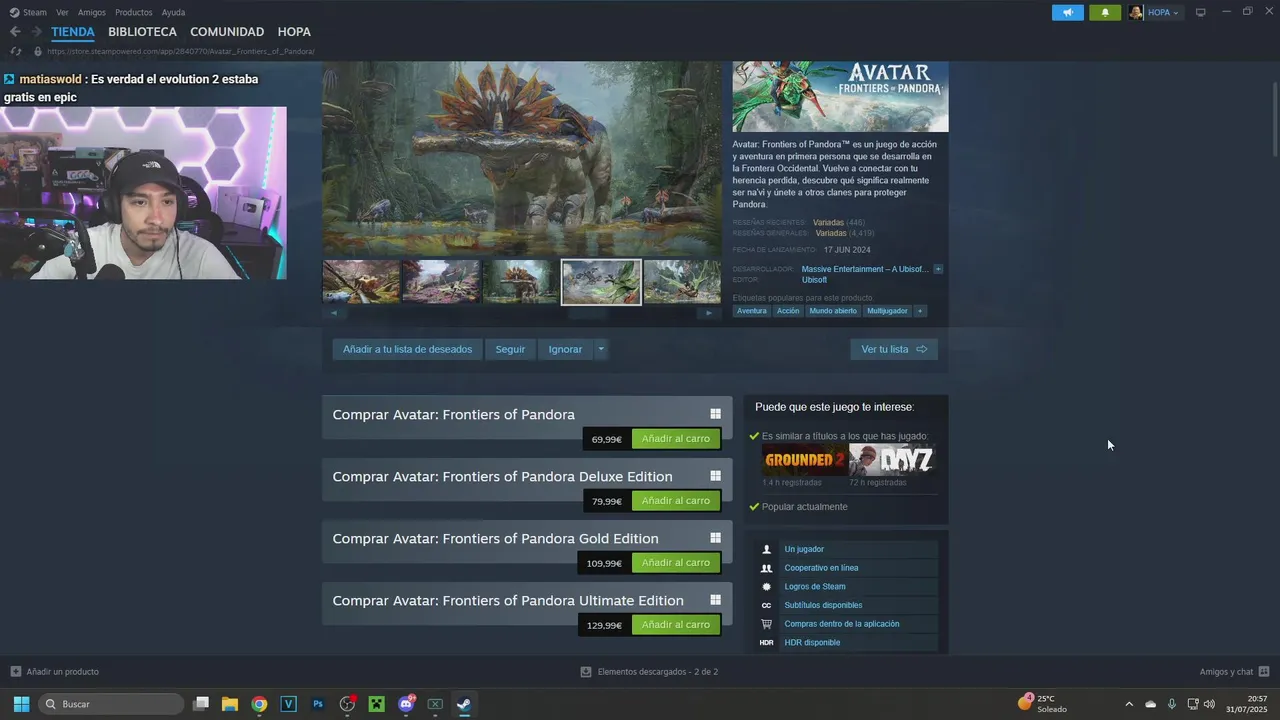The width and height of the screenshot is (1280, 720).
Task: Open the Massive Entertainment developer link
Action: pyautogui.click(x=865, y=269)
